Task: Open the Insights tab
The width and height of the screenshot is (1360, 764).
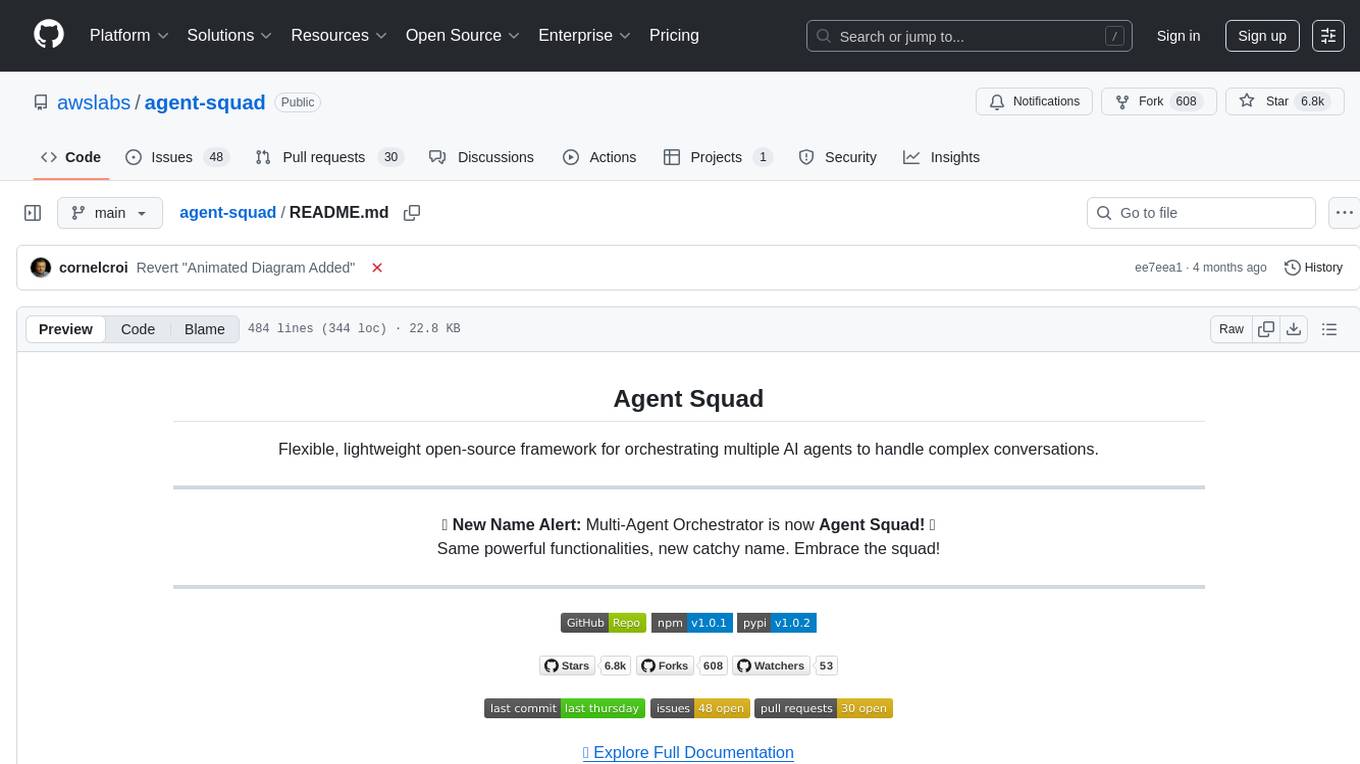Action: [x=941, y=157]
